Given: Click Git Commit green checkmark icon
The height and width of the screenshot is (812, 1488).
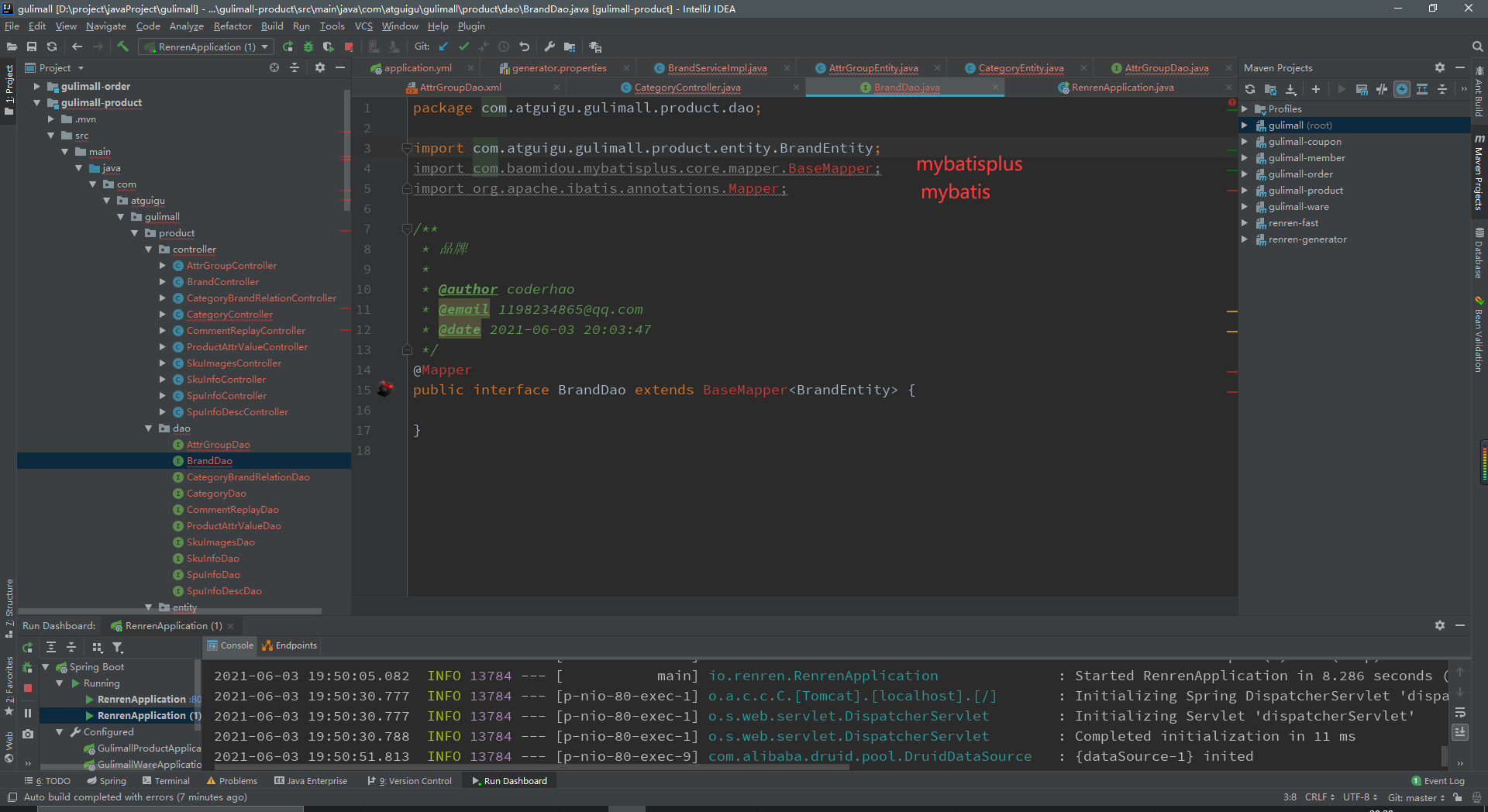Looking at the screenshot, I should pos(463,46).
